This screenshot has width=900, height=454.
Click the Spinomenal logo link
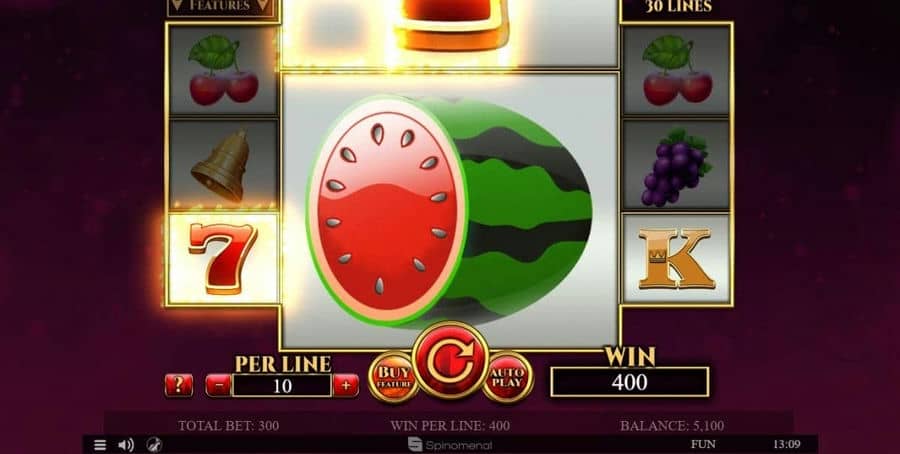(450, 445)
